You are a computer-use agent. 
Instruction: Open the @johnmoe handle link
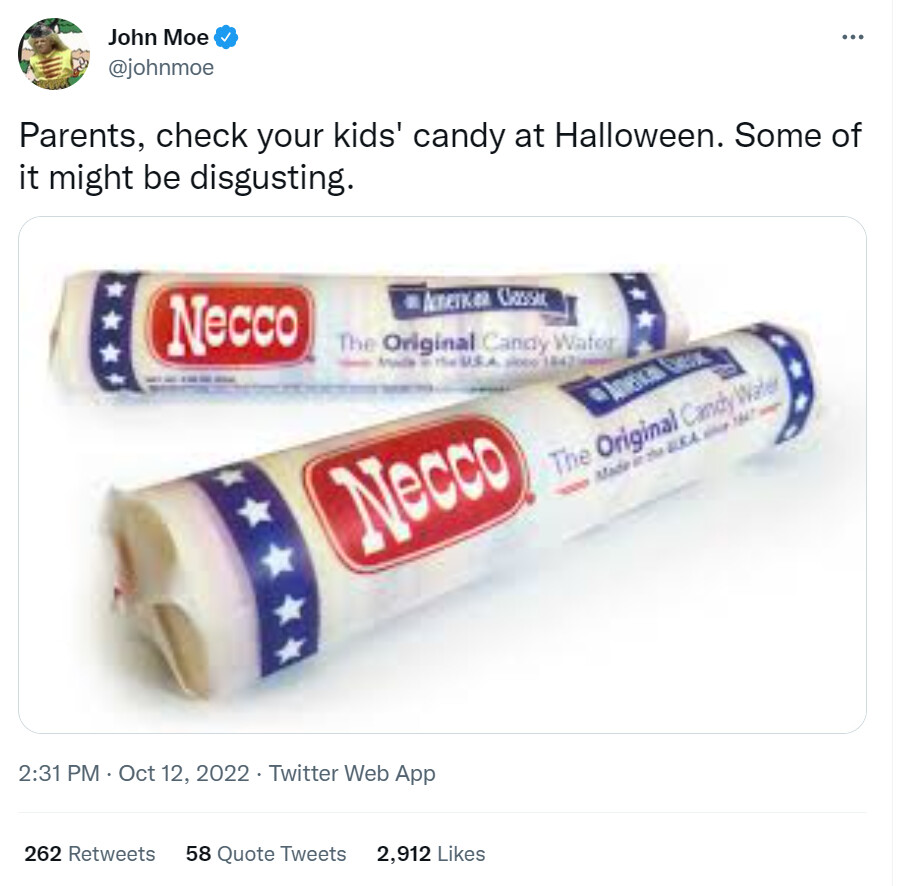161,68
